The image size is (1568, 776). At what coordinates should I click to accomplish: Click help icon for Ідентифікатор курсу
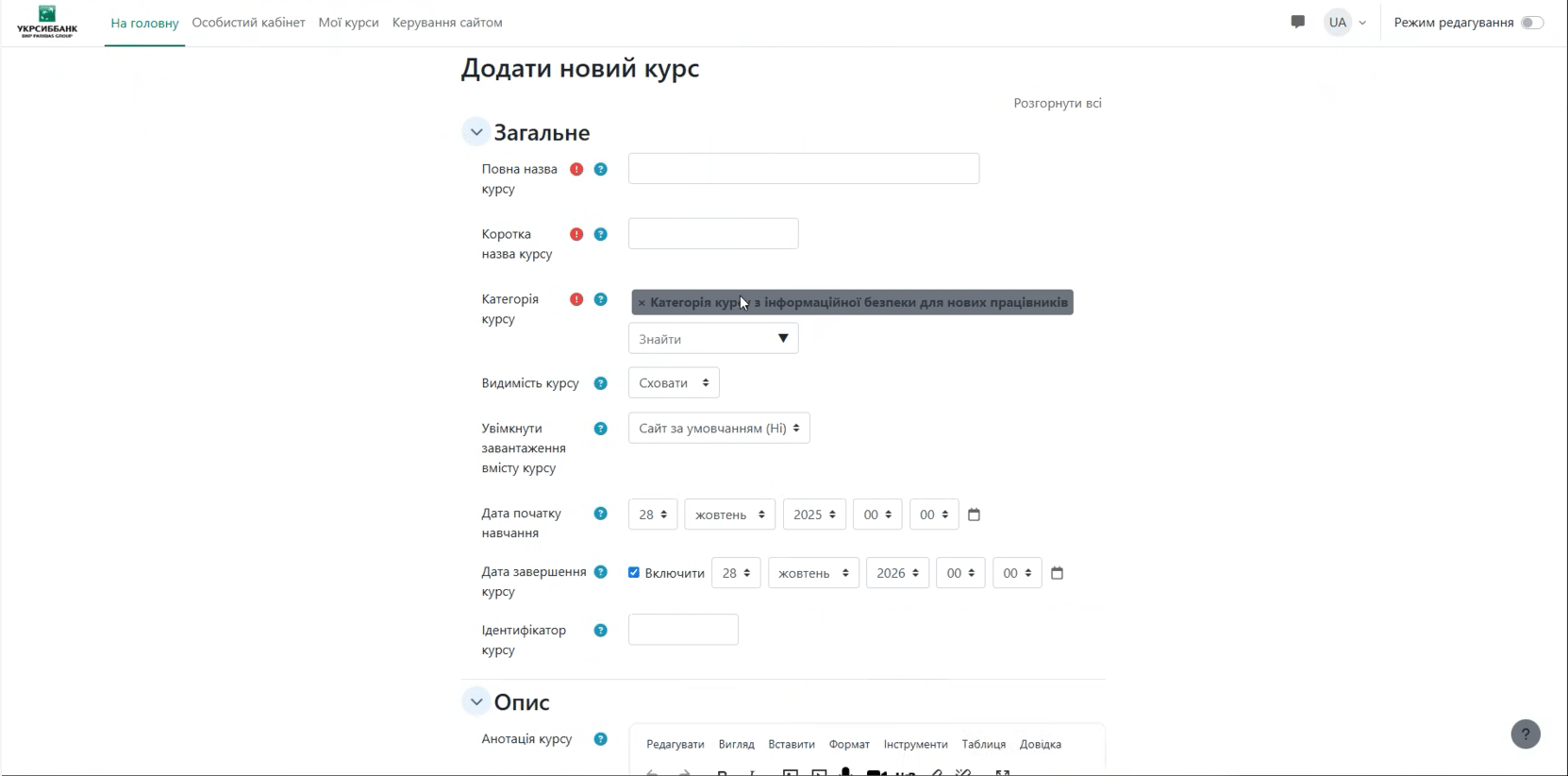coord(600,631)
